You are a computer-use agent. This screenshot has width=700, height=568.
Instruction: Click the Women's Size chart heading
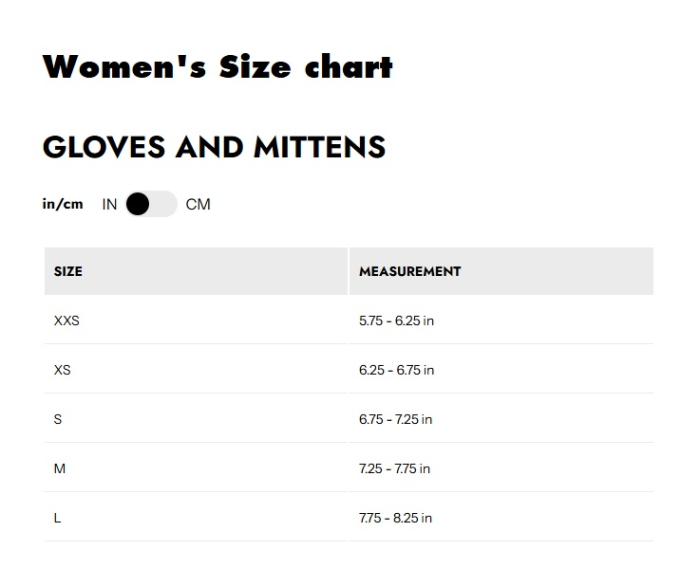(x=217, y=67)
